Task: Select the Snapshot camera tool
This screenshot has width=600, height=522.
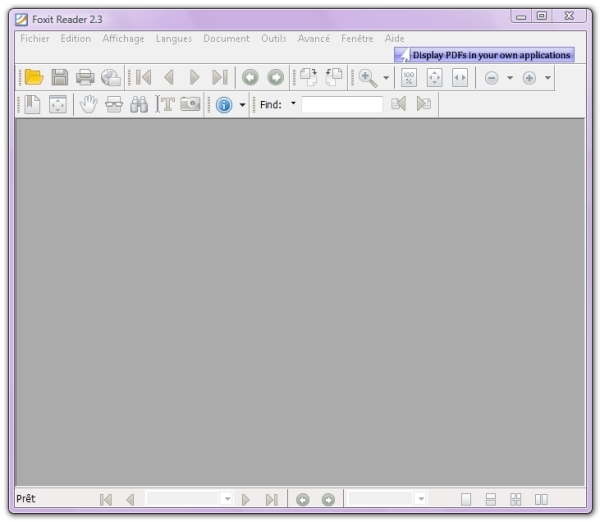Action: [190, 104]
